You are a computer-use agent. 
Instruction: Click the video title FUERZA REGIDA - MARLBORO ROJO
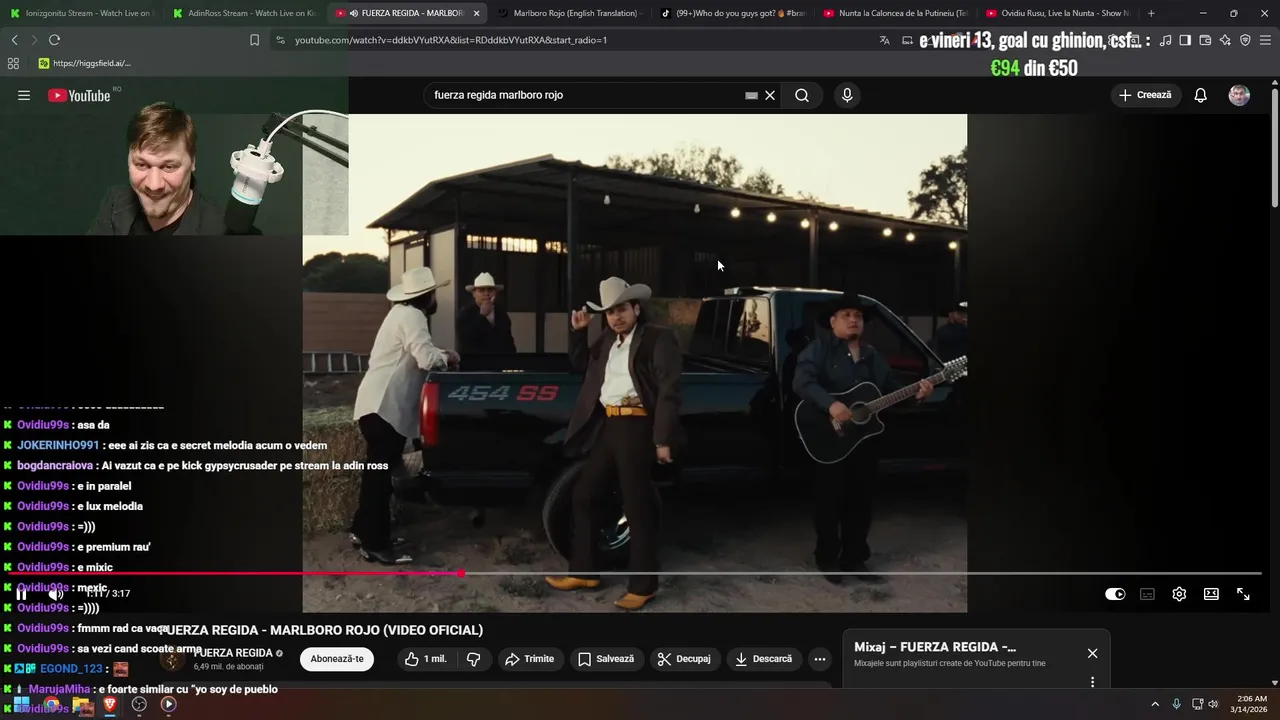(x=321, y=630)
